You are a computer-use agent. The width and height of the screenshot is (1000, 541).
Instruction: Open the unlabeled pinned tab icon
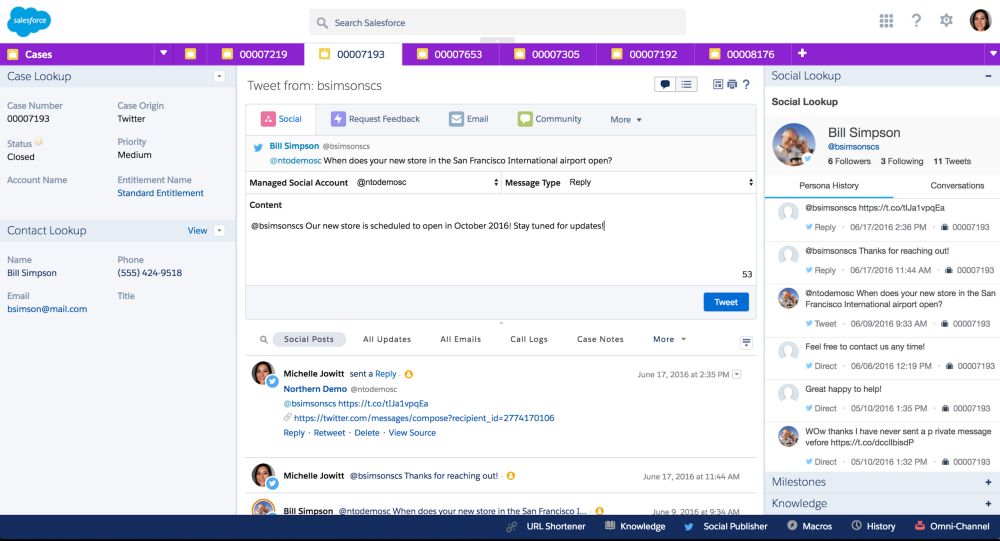[190, 54]
